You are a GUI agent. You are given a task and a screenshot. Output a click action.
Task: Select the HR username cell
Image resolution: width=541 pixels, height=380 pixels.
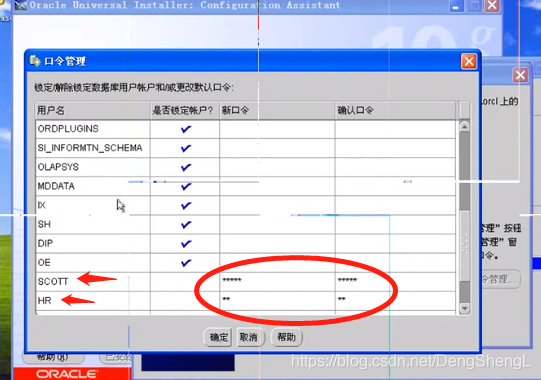(93, 301)
